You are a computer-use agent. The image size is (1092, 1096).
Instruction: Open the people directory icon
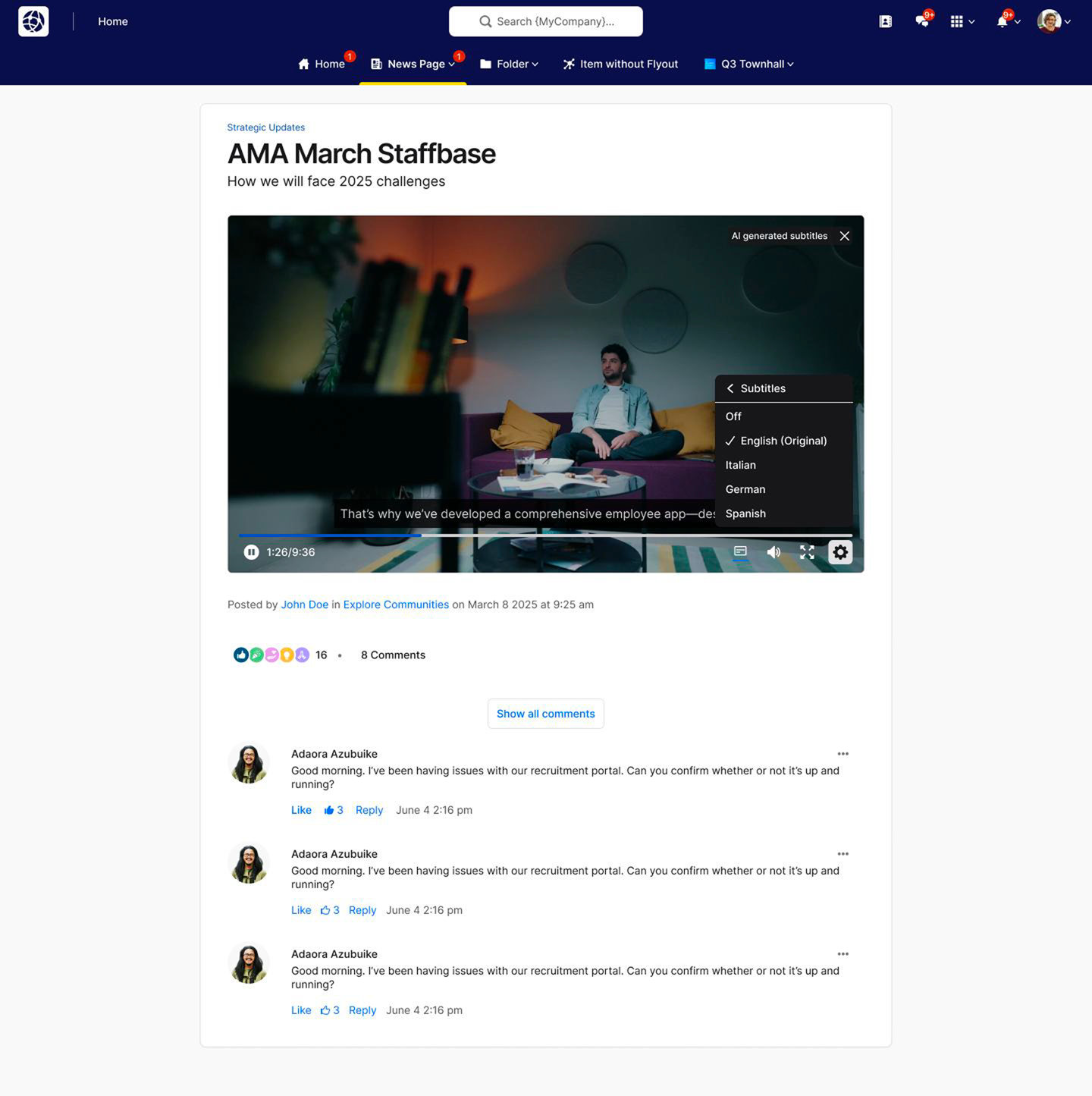(x=885, y=21)
